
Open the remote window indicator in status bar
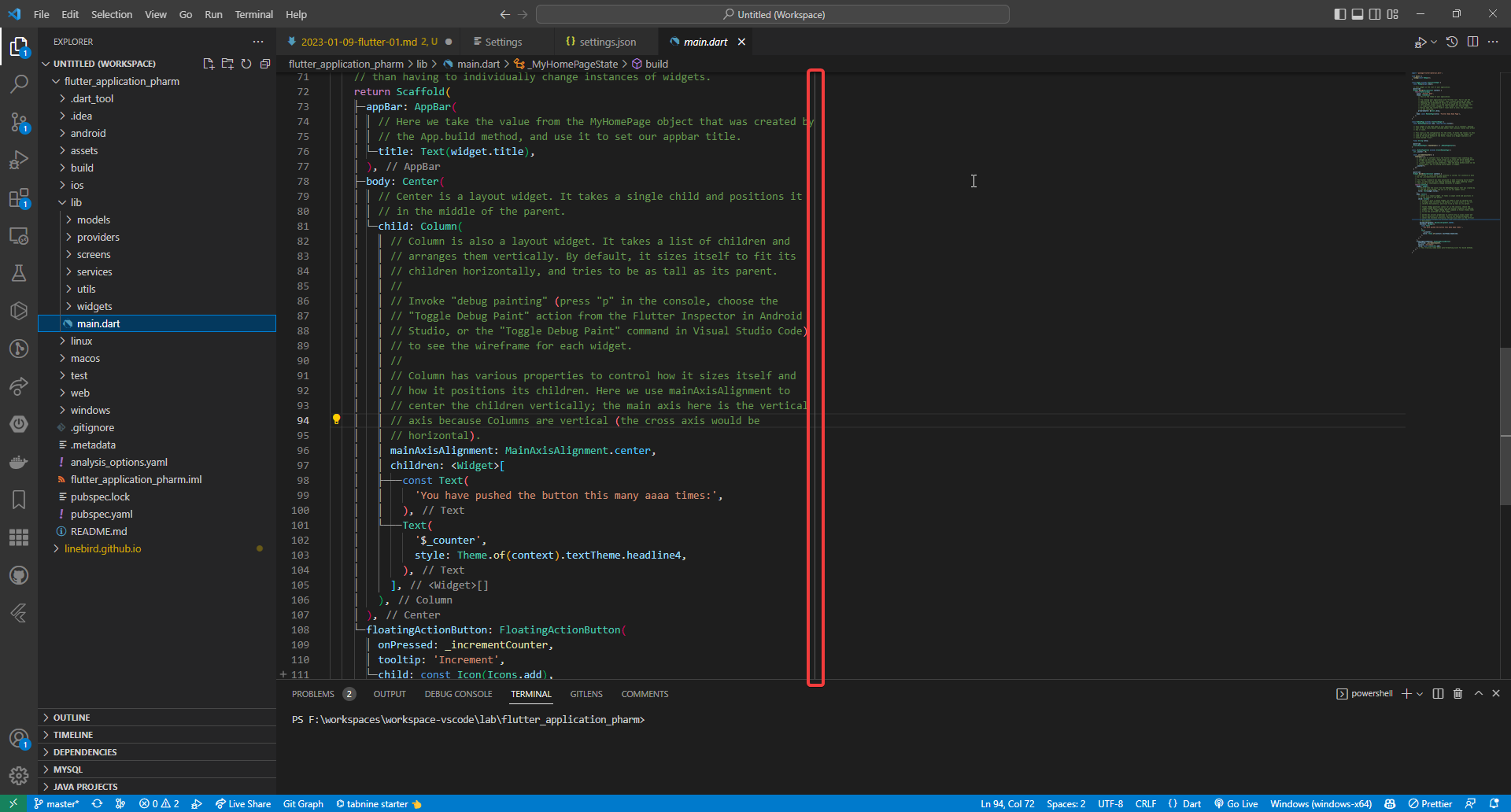[x=13, y=803]
